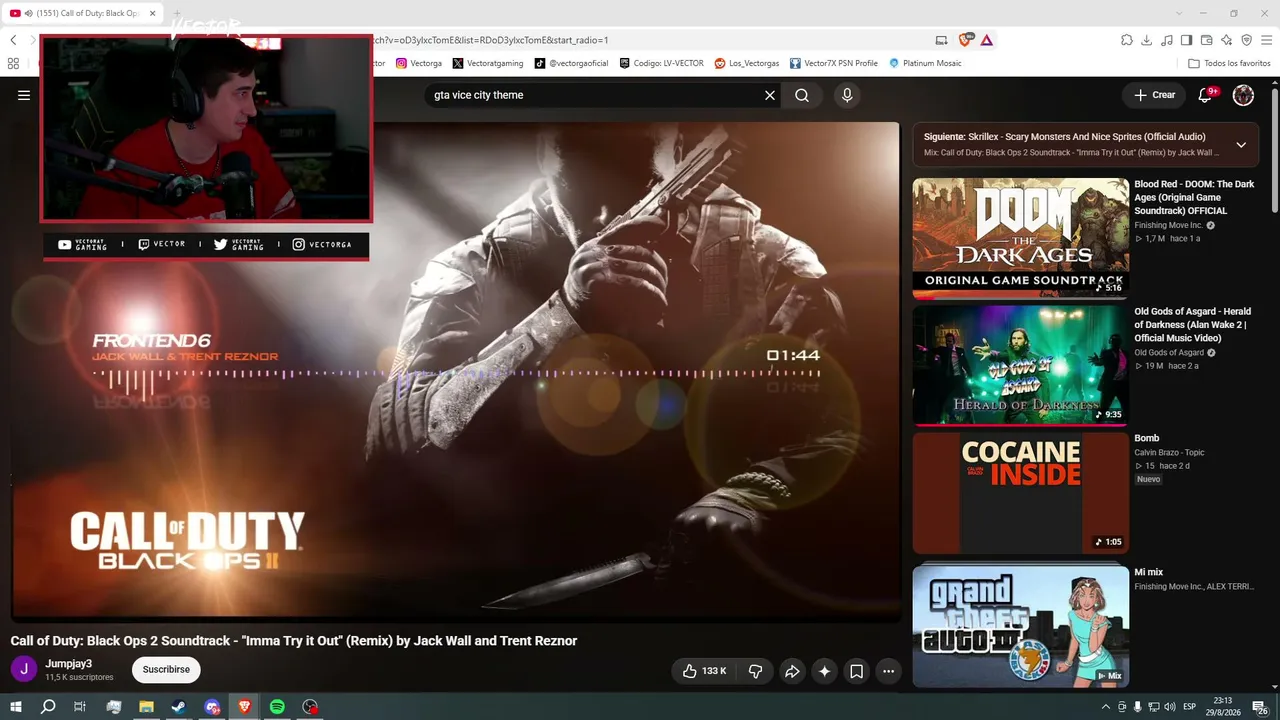This screenshot has width=1280, height=720.
Task: Open the Los_Vectorgas bookmark
Action: (x=747, y=63)
